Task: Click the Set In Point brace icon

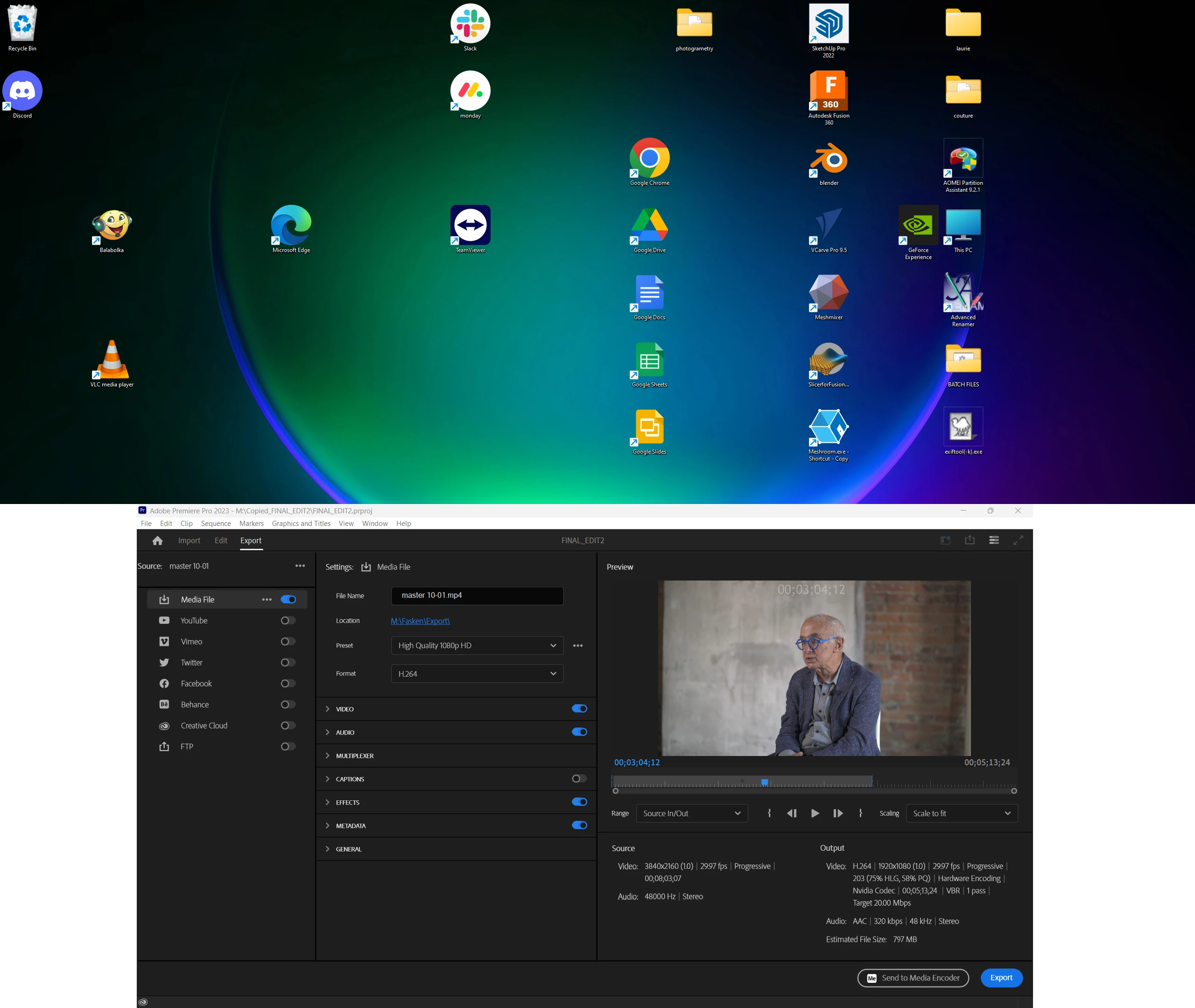Action: click(769, 813)
